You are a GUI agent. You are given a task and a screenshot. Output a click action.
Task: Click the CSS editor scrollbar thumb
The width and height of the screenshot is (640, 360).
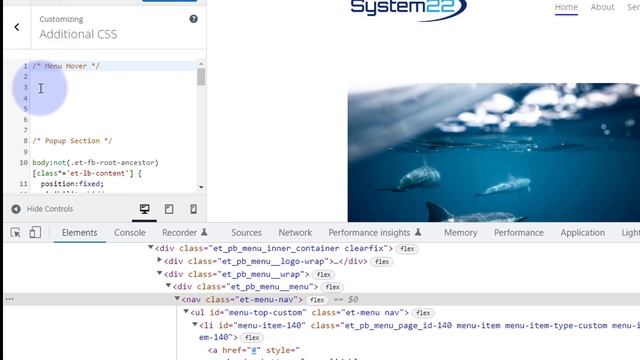pyautogui.click(x=201, y=76)
